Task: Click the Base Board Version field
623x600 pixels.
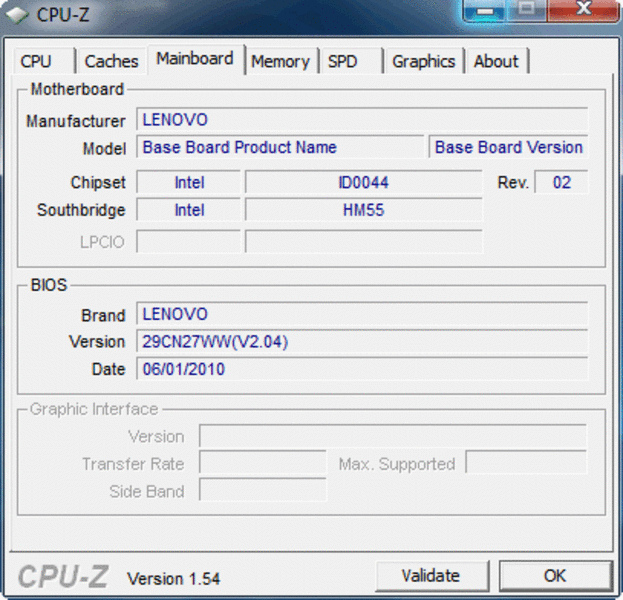Action: click(x=508, y=147)
